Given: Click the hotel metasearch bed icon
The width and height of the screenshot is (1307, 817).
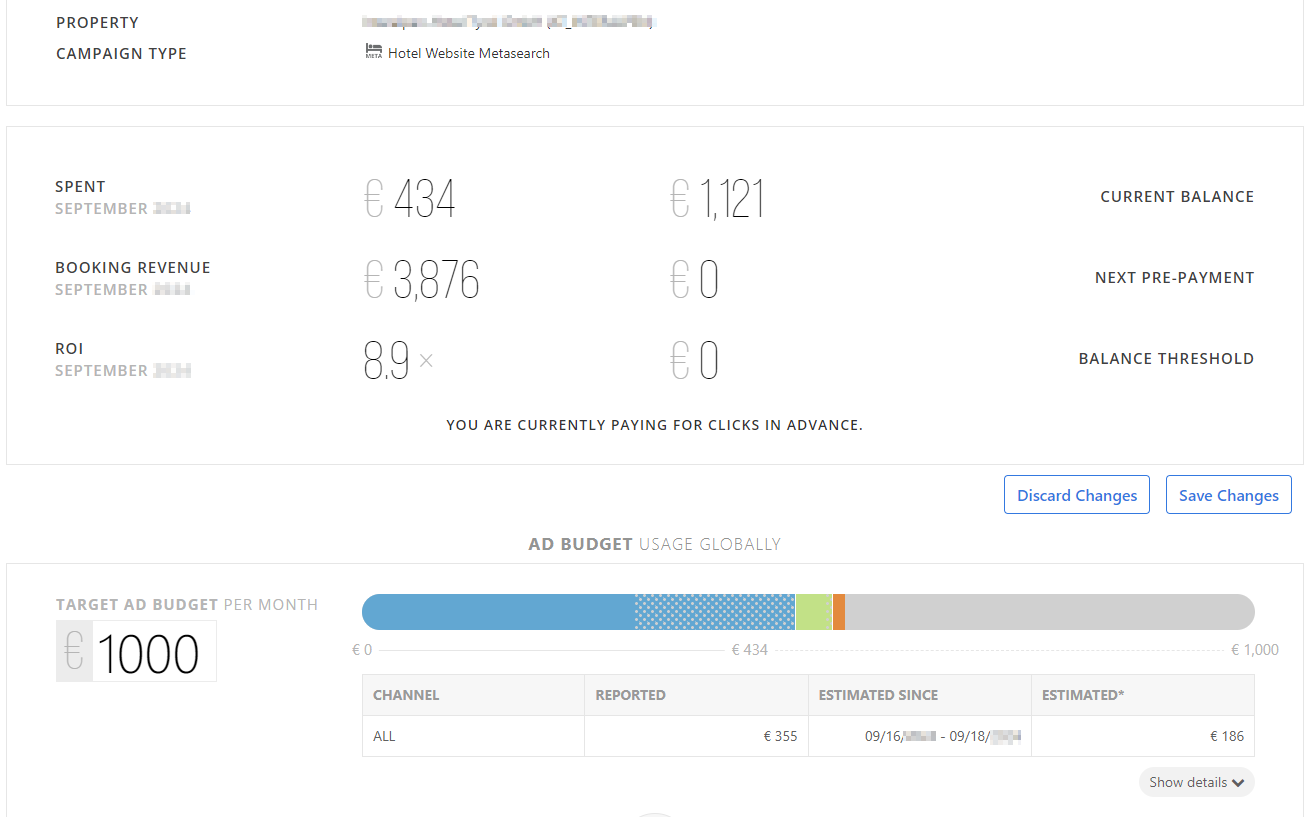Looking at the screenshot, I should click(374, 52).
